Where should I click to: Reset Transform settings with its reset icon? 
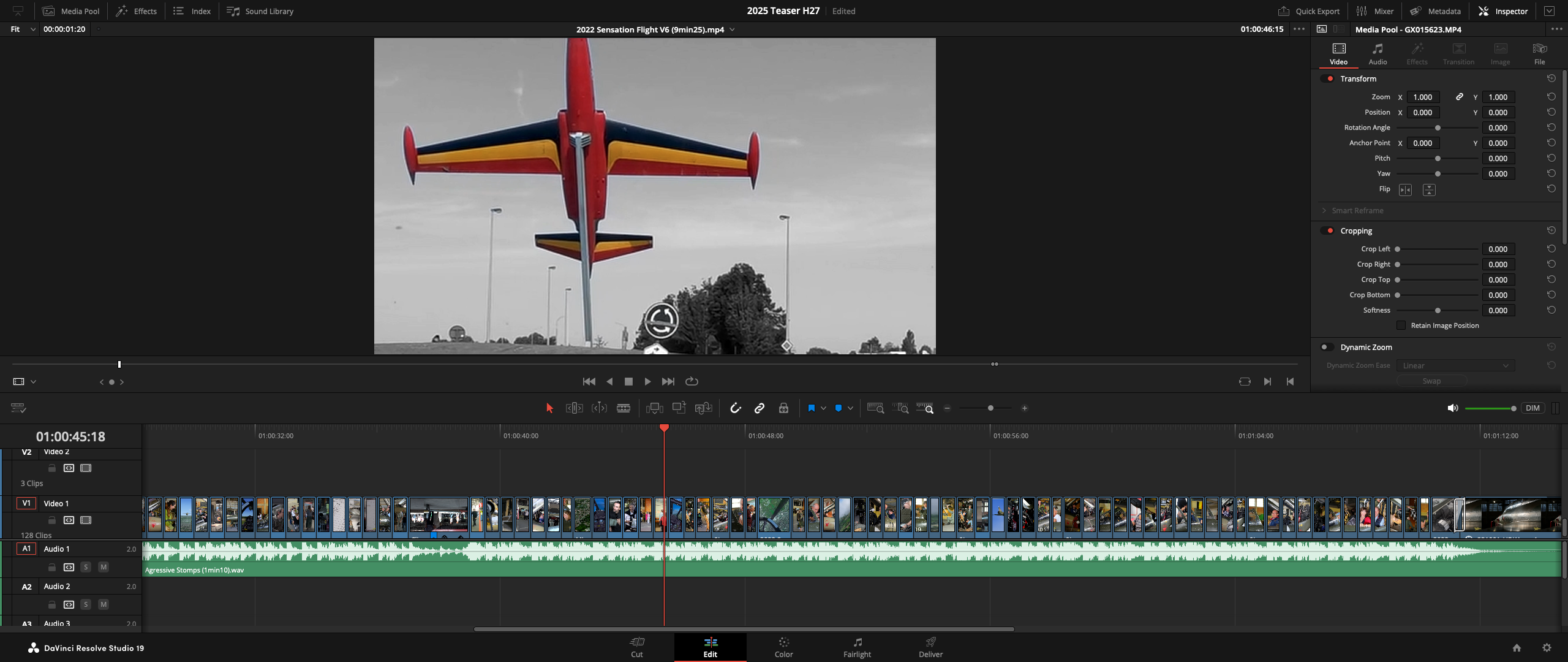[1551, 78]
